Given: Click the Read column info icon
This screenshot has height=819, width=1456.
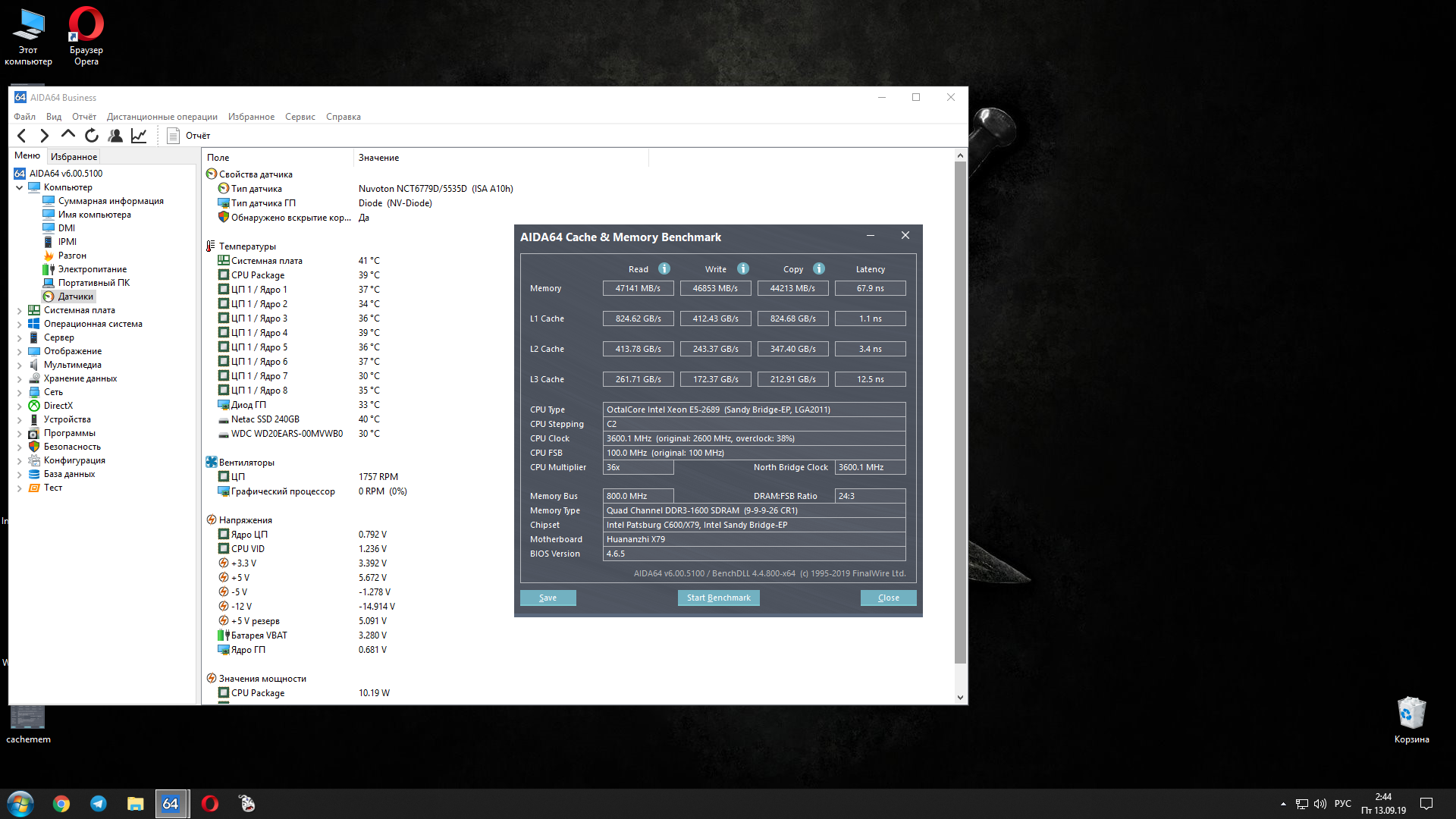Looking at the screenshot, I should [x=664, y=268].
